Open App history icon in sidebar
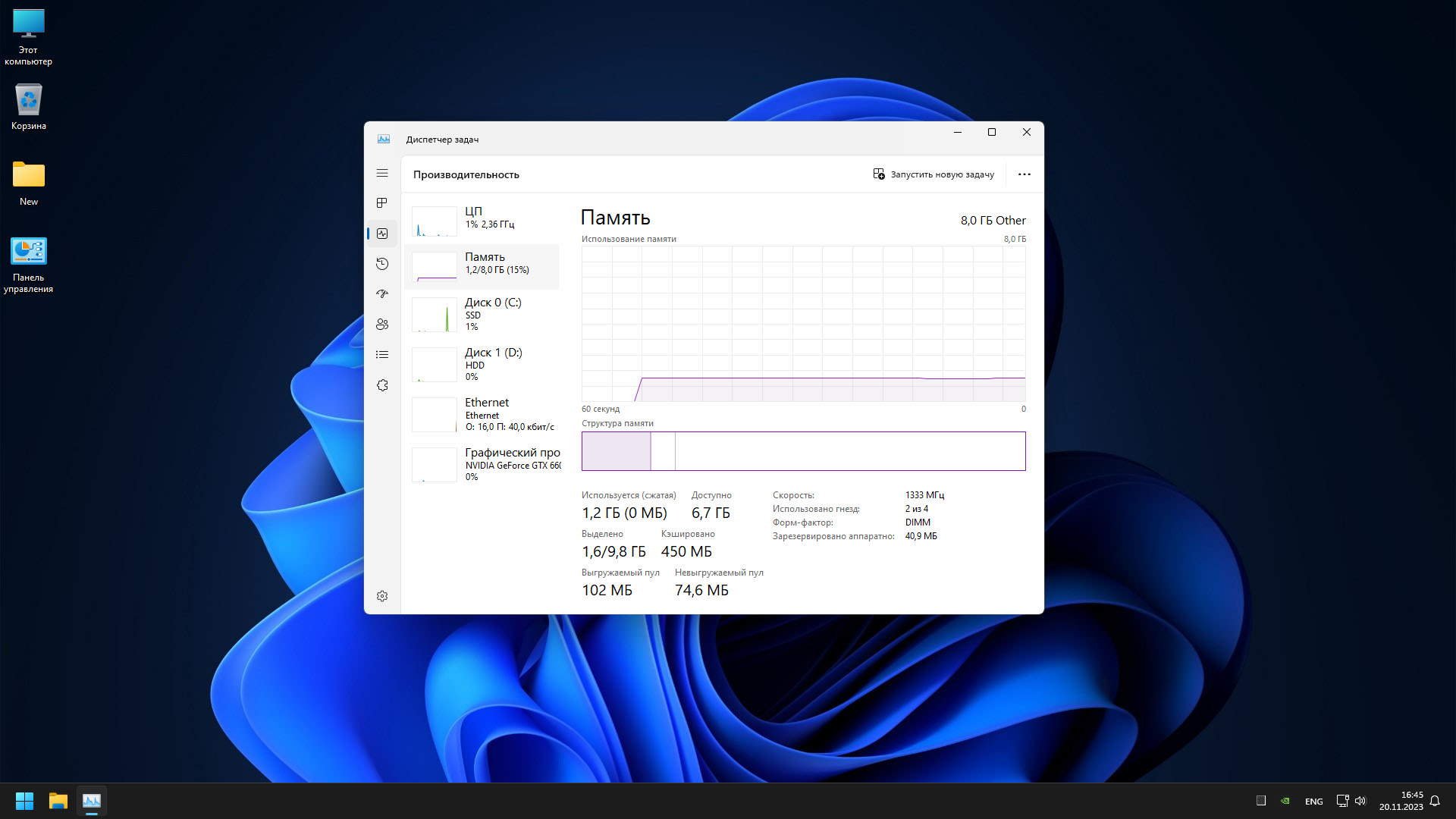This screenshot has width=1456, height=819. [x=382, y=264]
